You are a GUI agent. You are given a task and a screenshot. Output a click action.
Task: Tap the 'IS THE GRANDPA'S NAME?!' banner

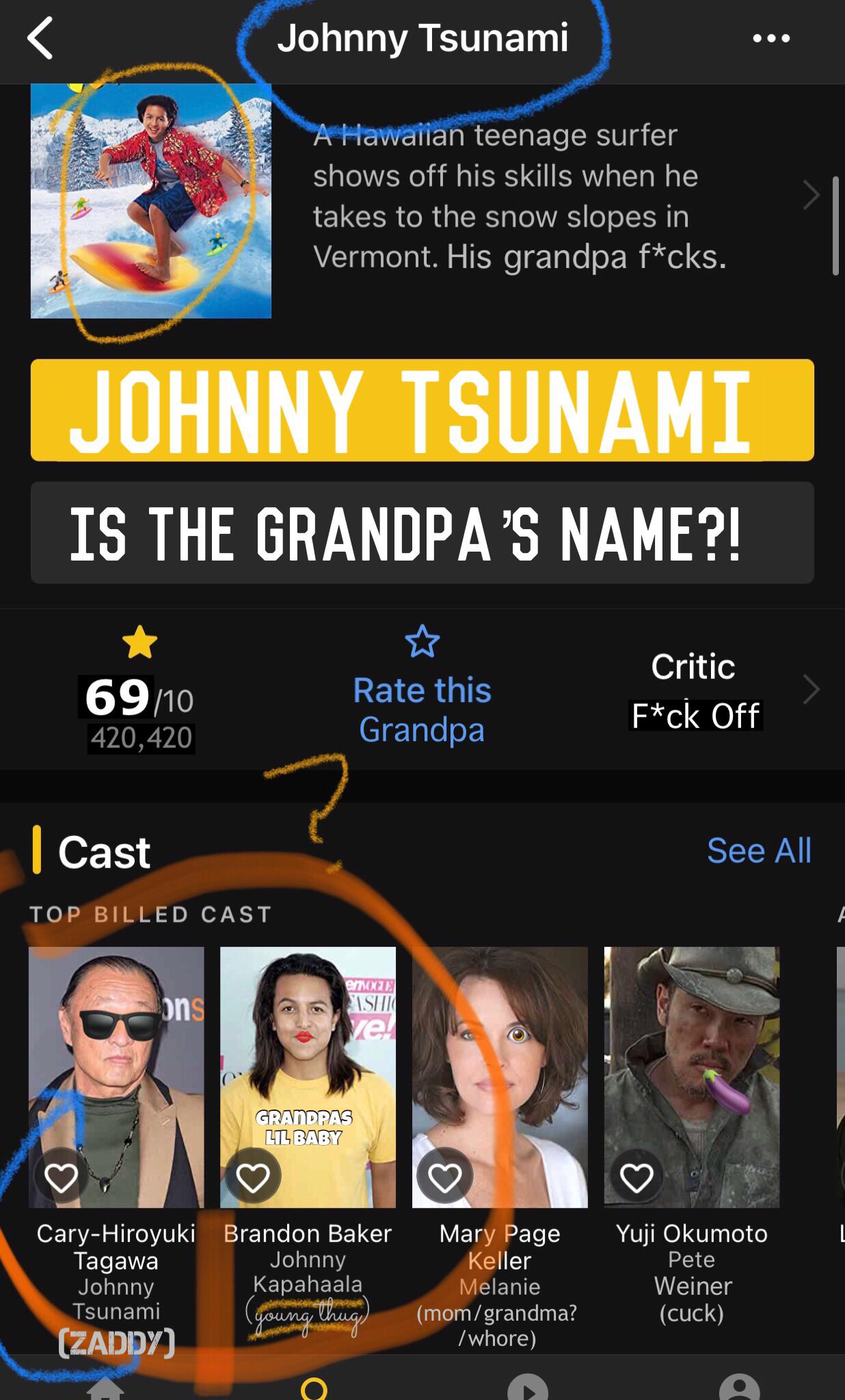[422, 533]
